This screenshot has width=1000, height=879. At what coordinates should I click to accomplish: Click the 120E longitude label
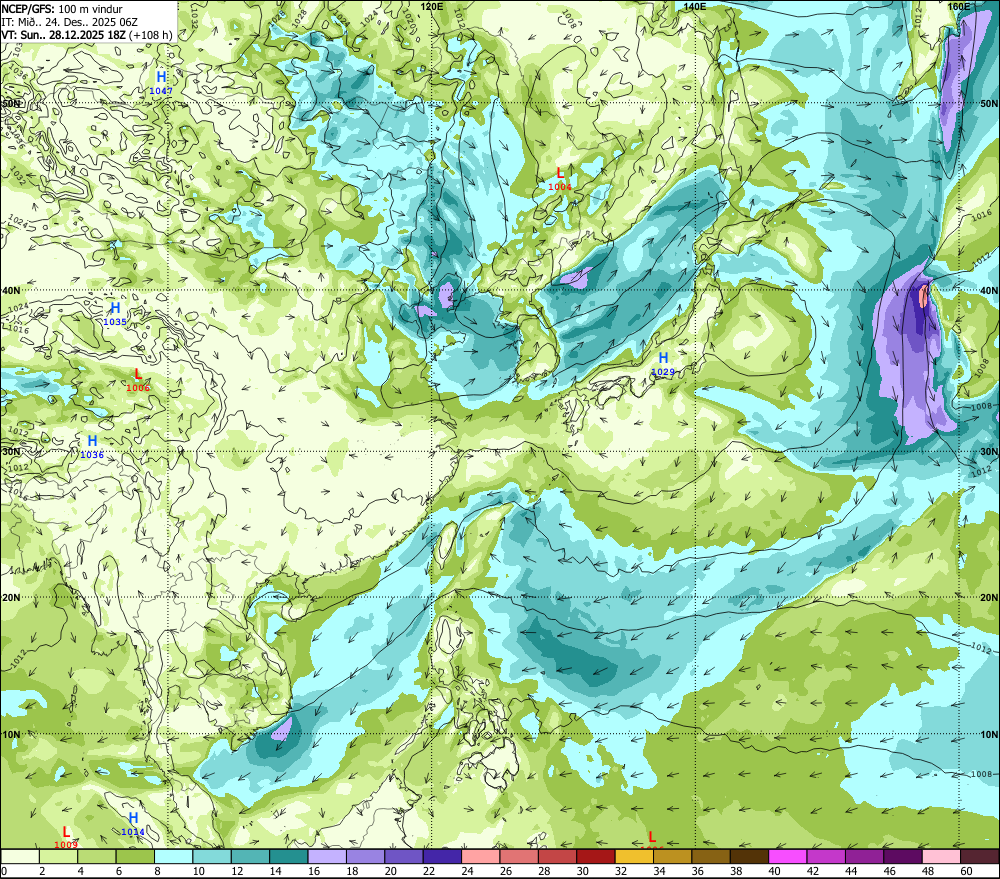[x=432, y=6]
